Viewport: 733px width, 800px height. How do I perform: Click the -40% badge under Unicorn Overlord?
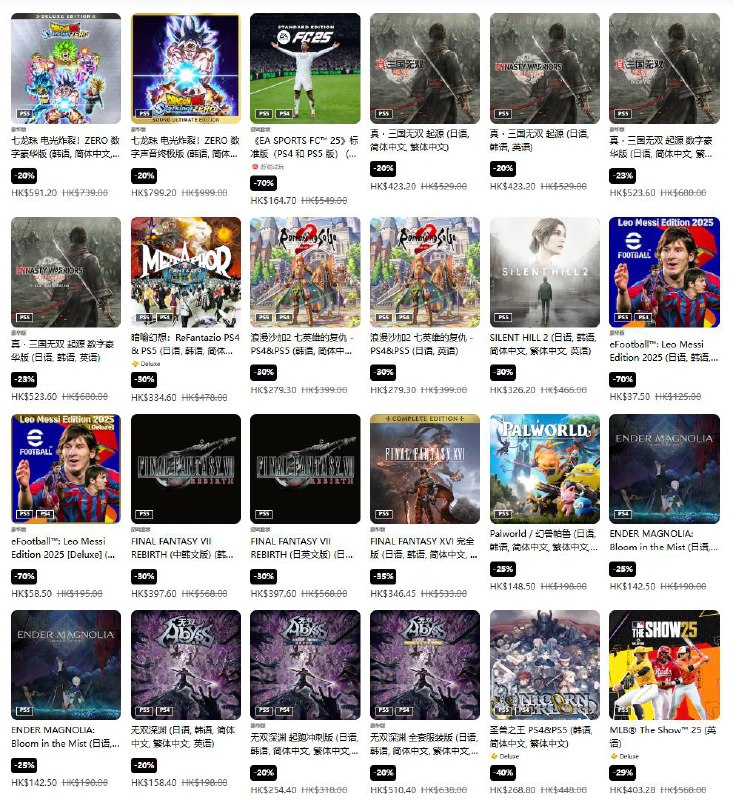click(x=503, y=772)
